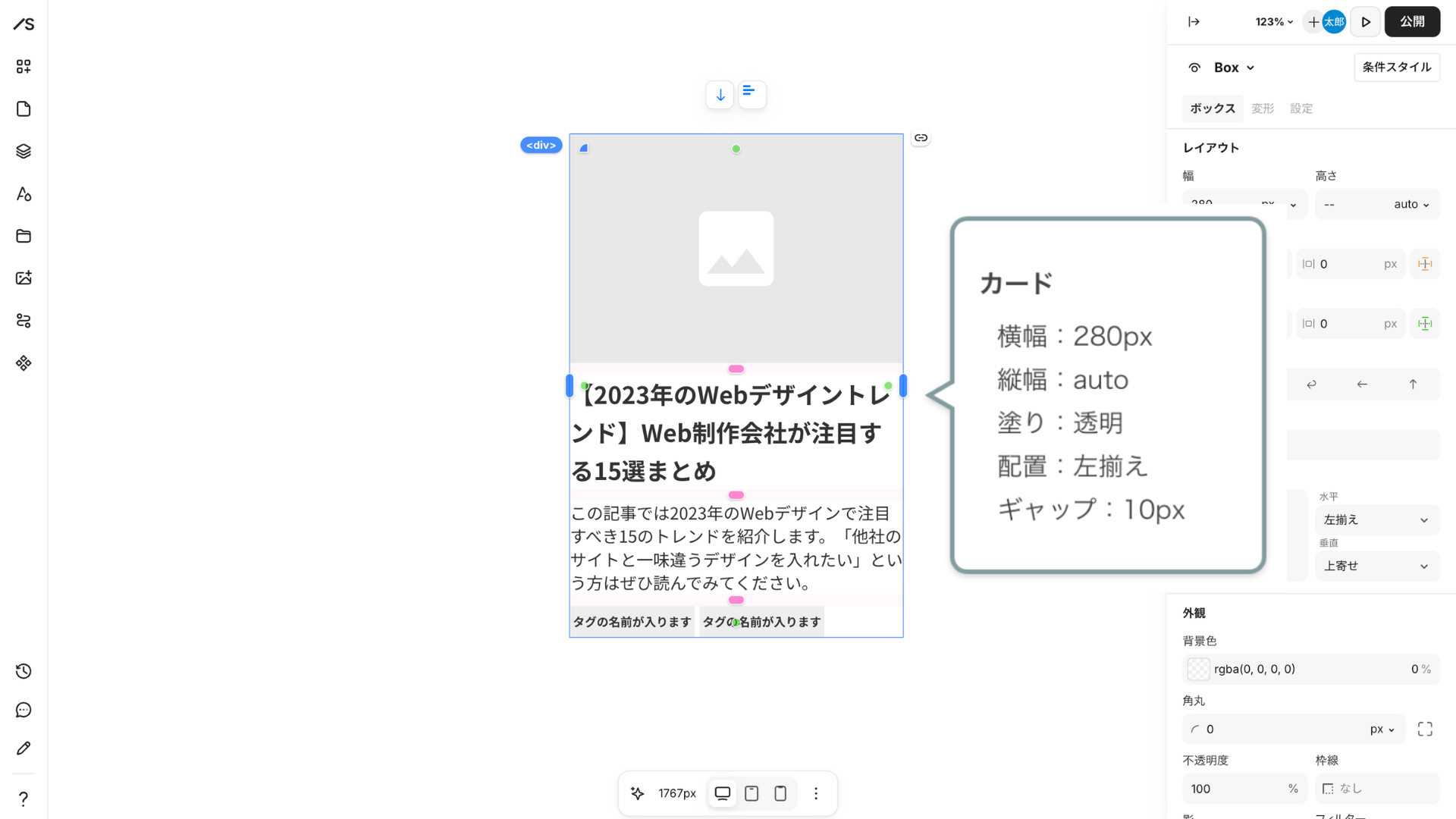Switch to mobile breakpoint in bottom toolbar
1456x819 pixels.
pos(780,793)
